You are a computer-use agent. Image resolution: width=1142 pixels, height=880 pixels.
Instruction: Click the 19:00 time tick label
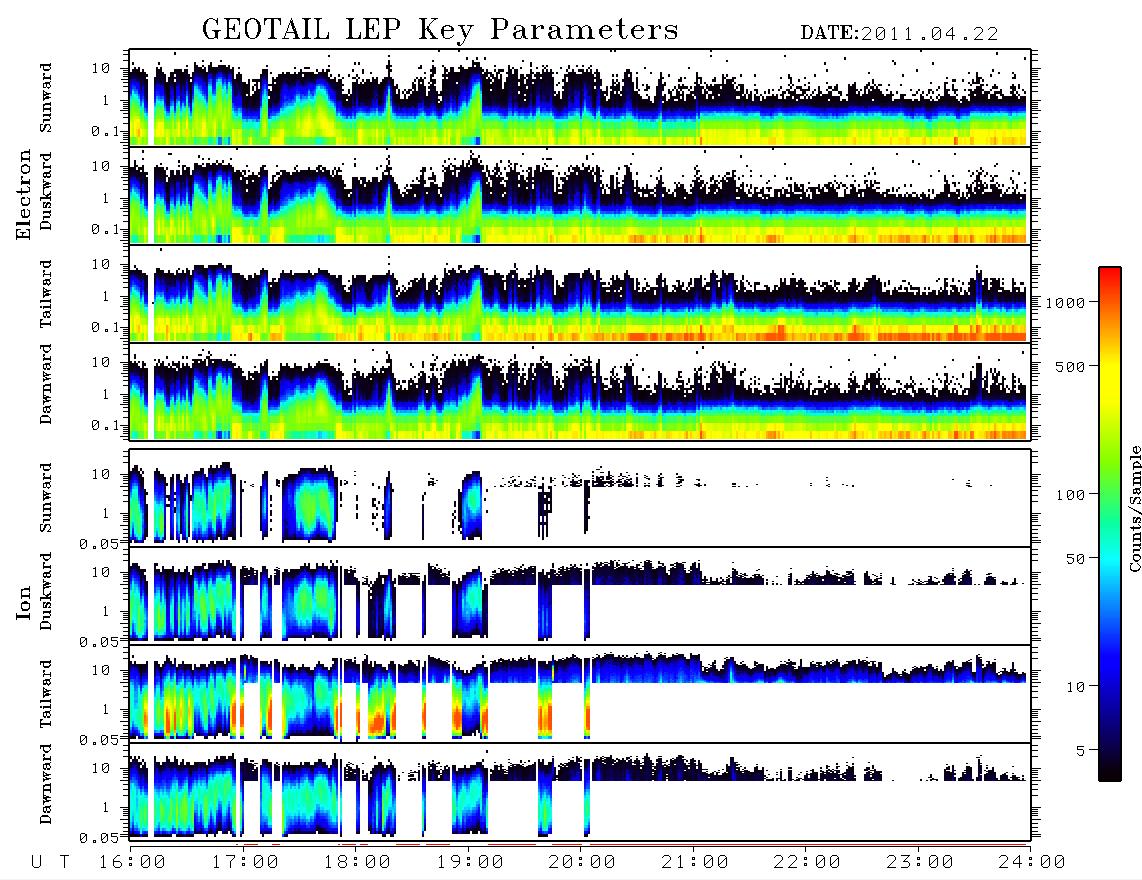(470, 862)
